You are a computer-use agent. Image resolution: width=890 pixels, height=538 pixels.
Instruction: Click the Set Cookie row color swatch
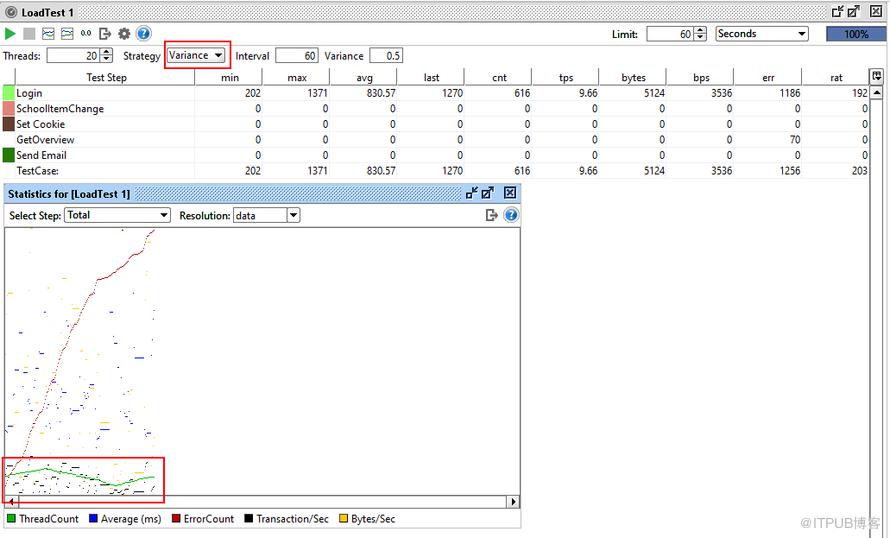9,124
